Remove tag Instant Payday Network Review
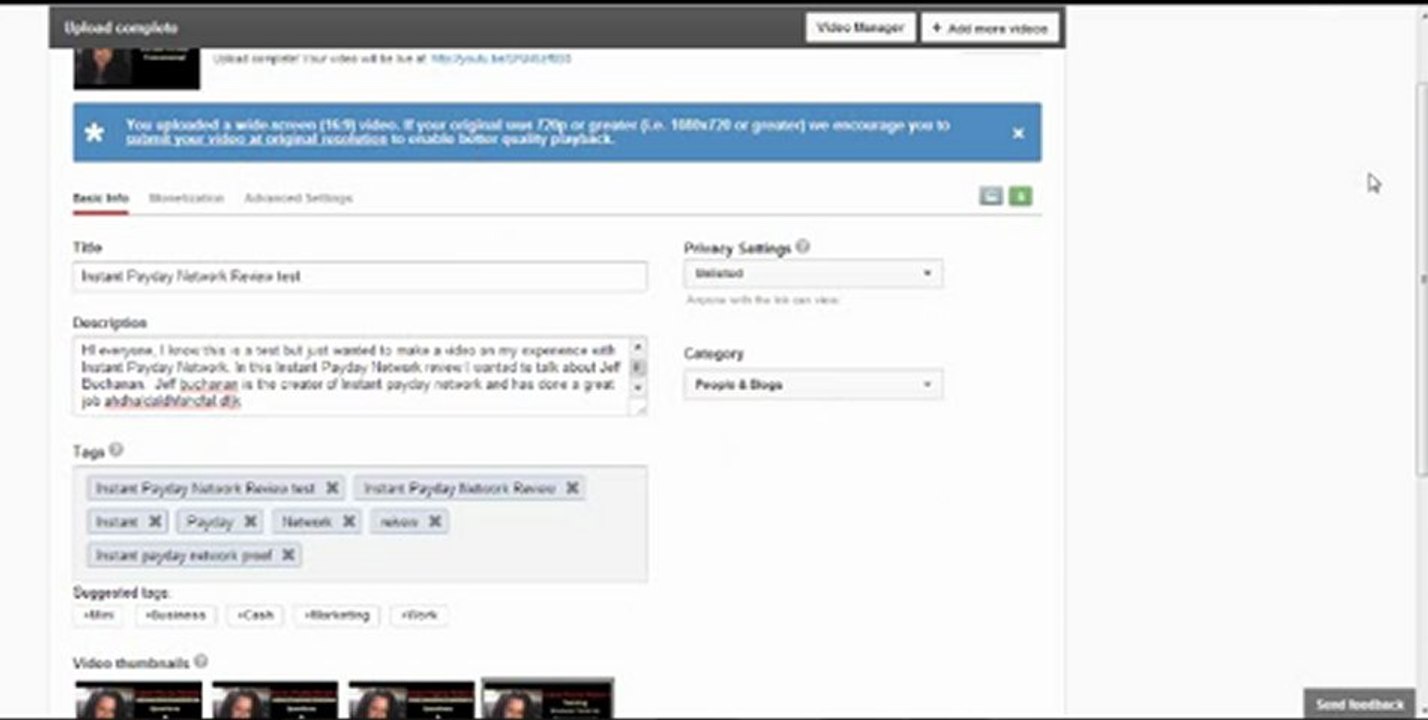The image size is (1428, 720). coord(572,488)
